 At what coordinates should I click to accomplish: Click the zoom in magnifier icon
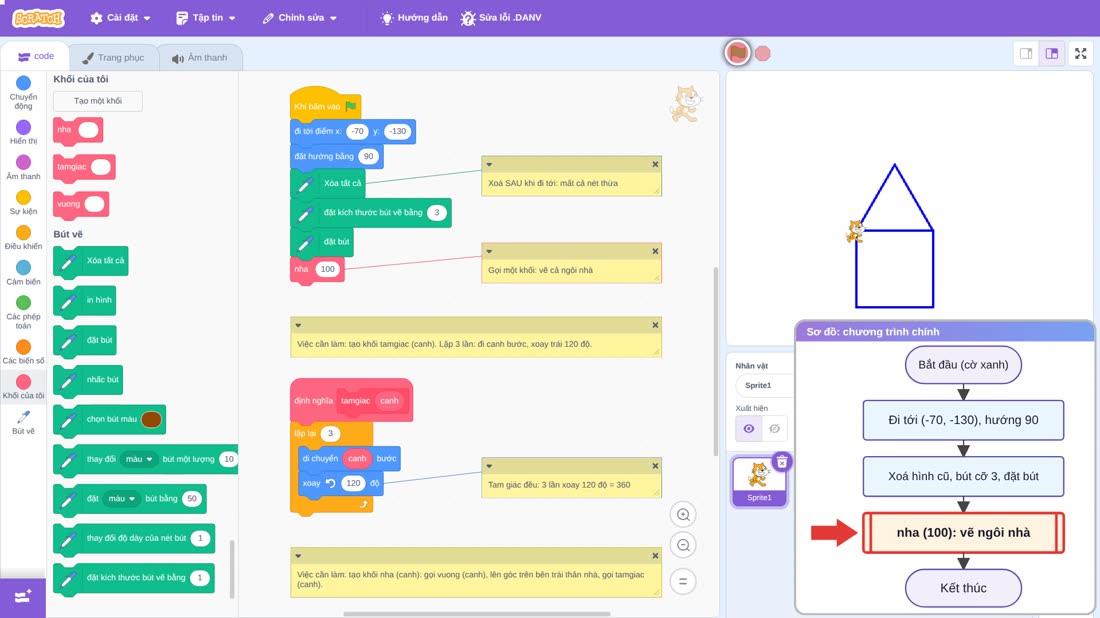(x=683, y=514)
